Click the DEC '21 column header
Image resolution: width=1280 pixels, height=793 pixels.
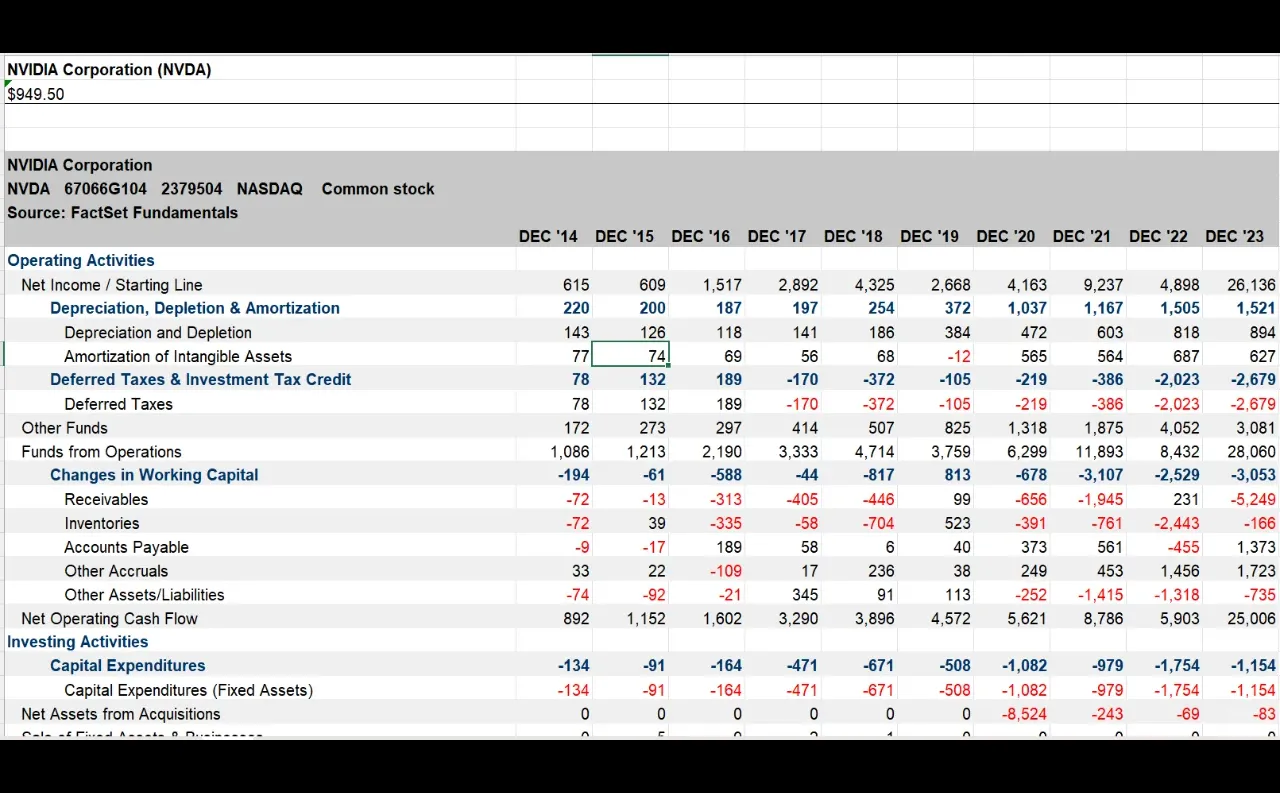(x=1082, y=236)
